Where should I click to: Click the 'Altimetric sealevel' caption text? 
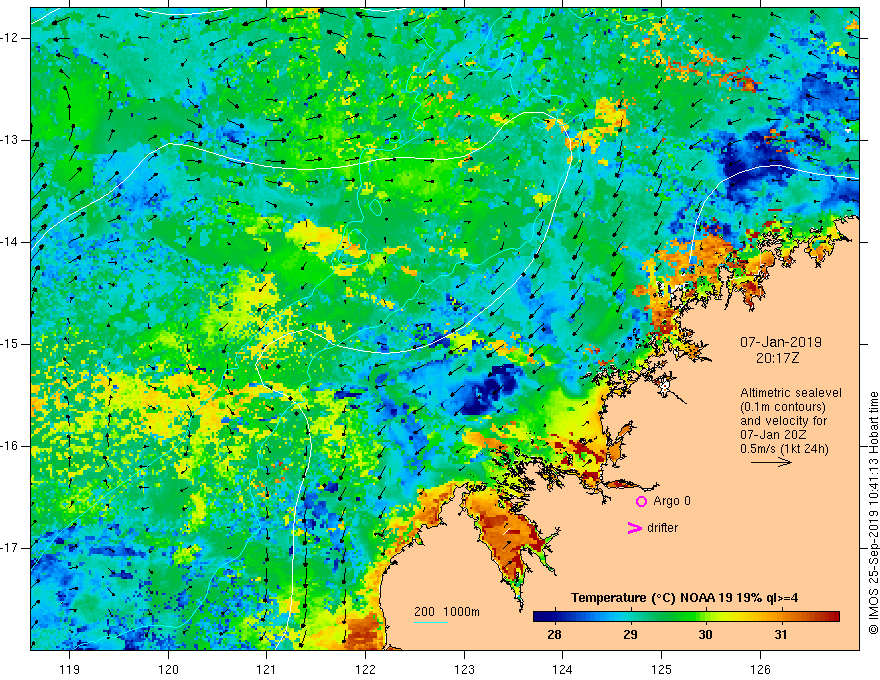(791, 393)
